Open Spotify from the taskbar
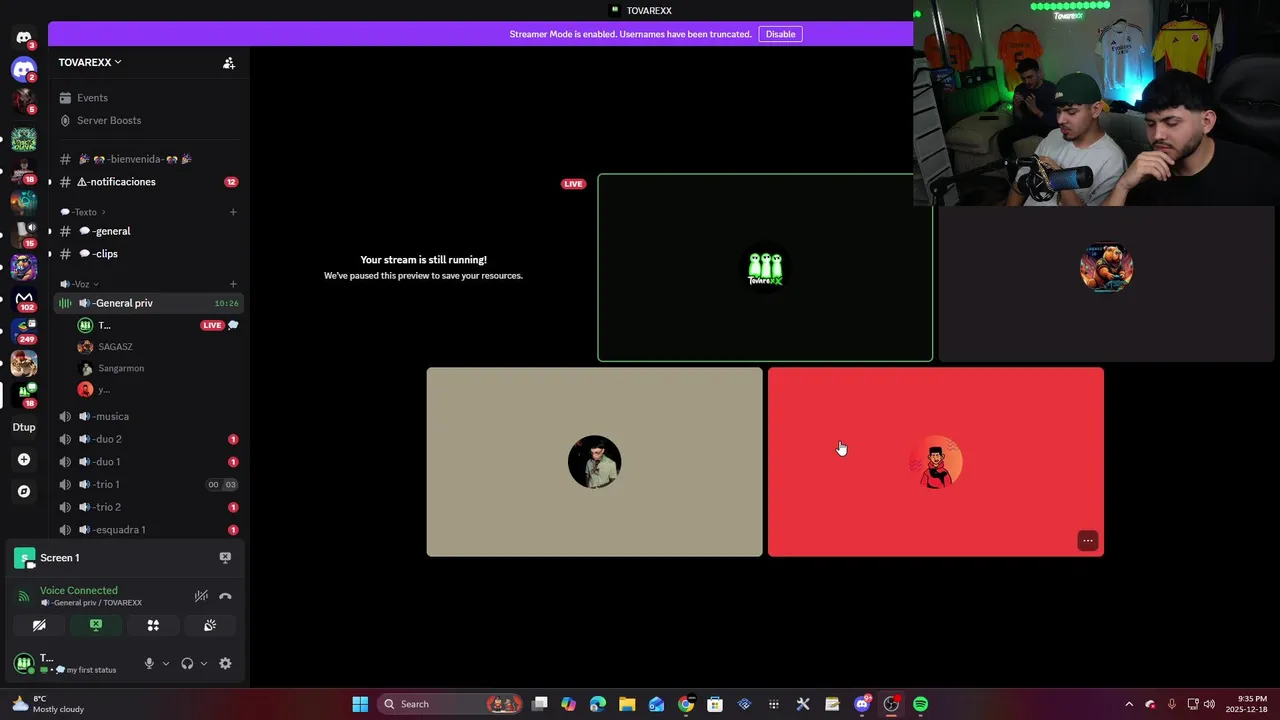The width and height of the screenshot is (1280, 720). (x=920, y=704)
